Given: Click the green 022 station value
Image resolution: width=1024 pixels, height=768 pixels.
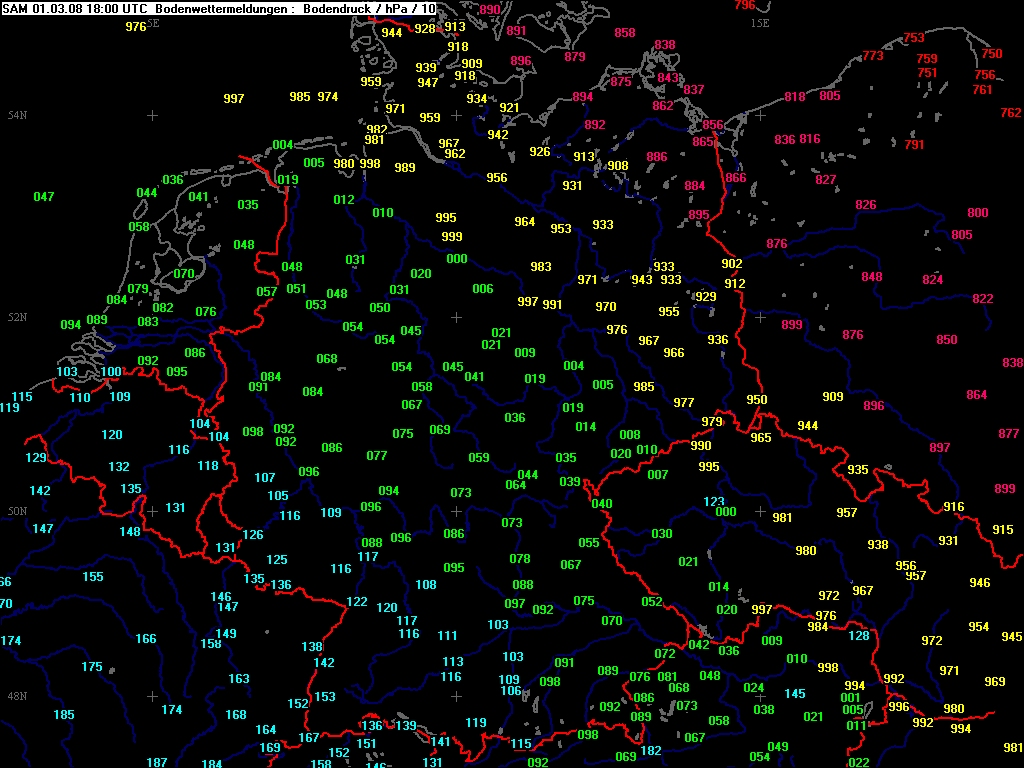Looking at the screenshot, I should pos(859,762).
